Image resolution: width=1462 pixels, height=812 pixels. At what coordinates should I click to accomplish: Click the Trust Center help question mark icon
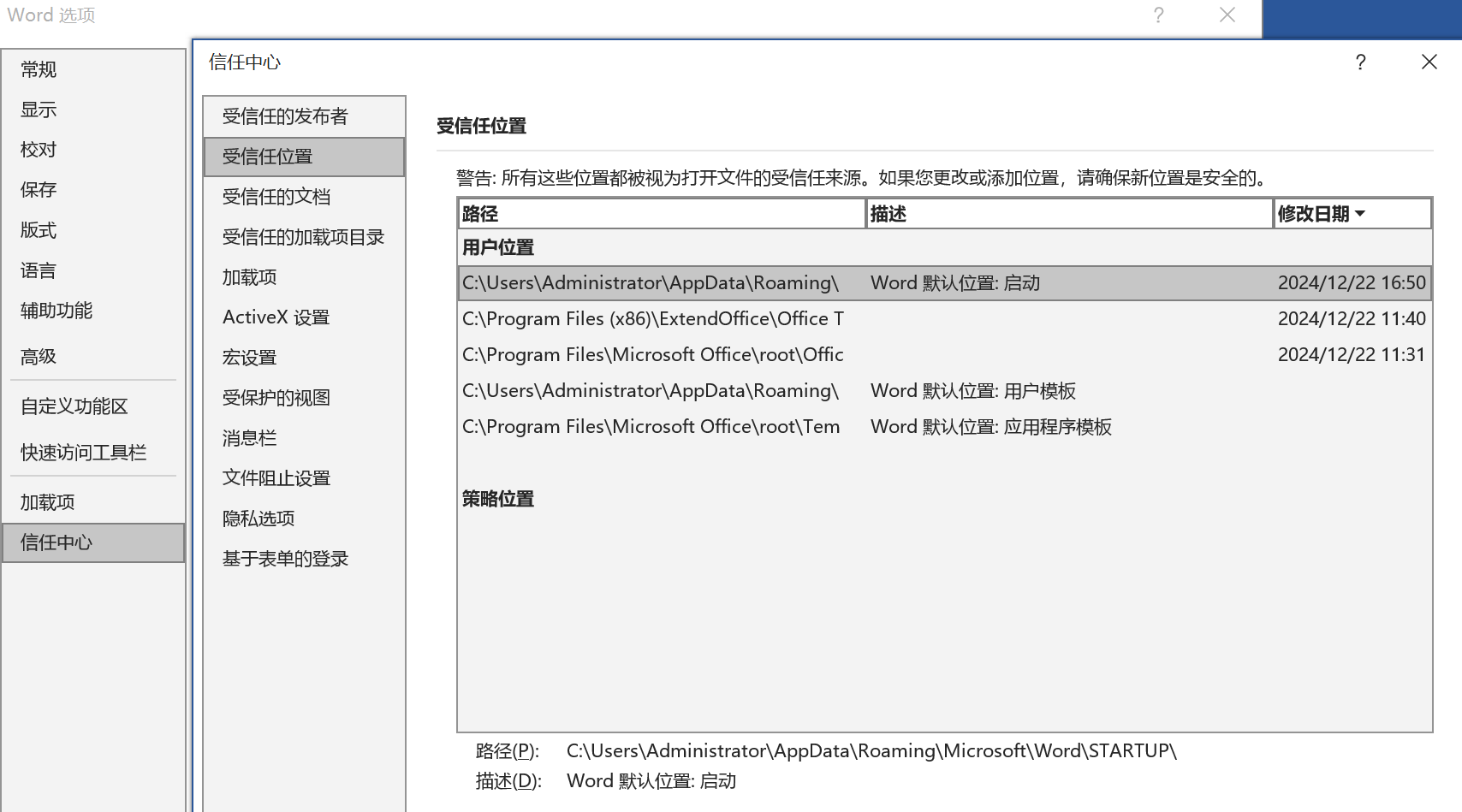[x=1360, y=62]
